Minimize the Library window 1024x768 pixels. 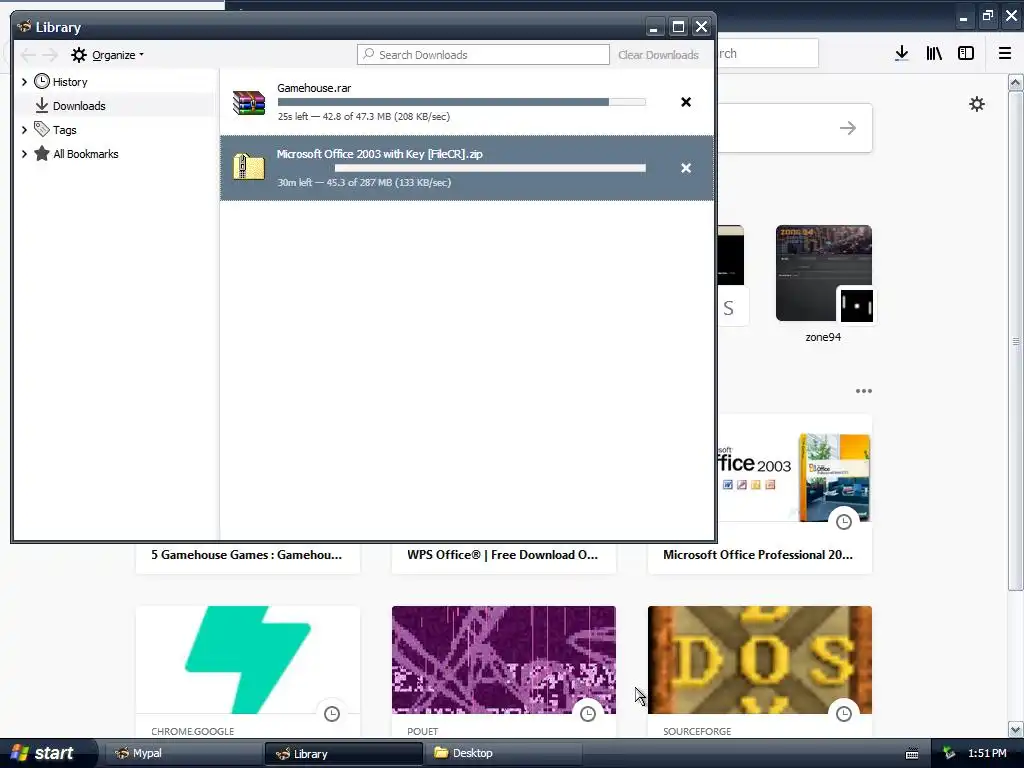[654, 27]
